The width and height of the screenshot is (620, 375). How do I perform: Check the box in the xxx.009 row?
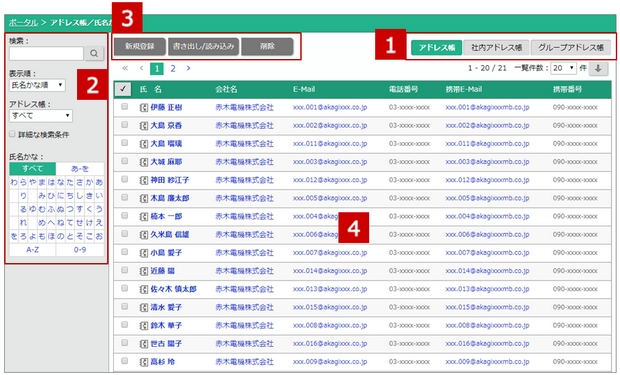[x=125, y=361]
